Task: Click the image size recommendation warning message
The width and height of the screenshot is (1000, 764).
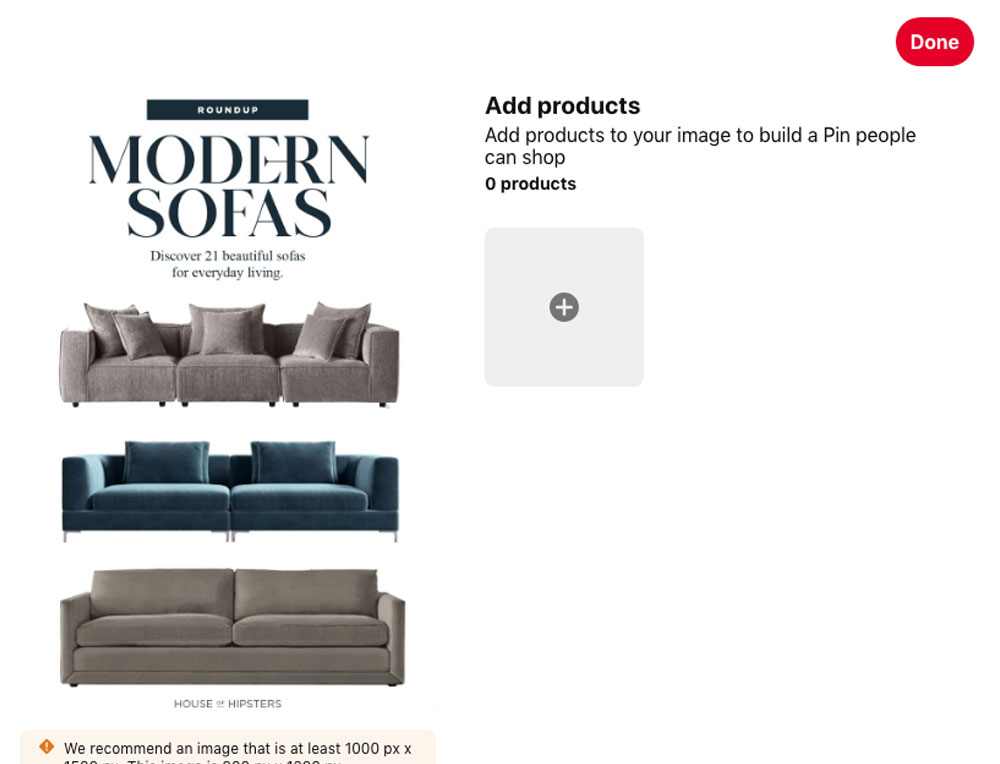Action: pyautogui.click(x=237, y=752)
